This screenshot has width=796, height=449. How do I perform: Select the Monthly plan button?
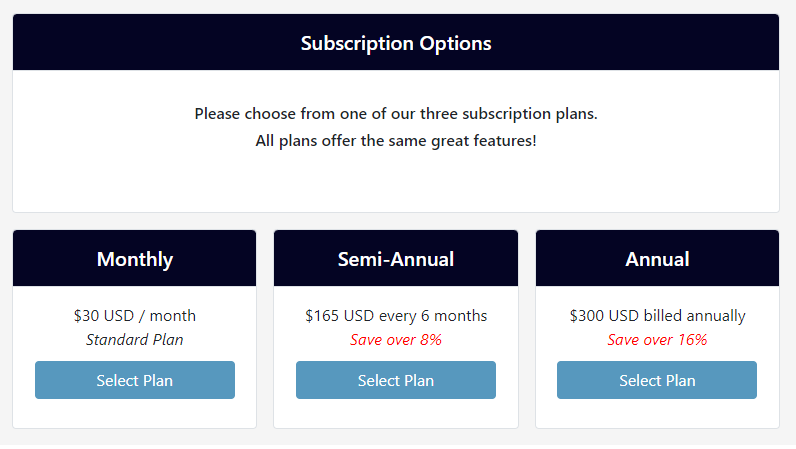click(x=135, y=380)
